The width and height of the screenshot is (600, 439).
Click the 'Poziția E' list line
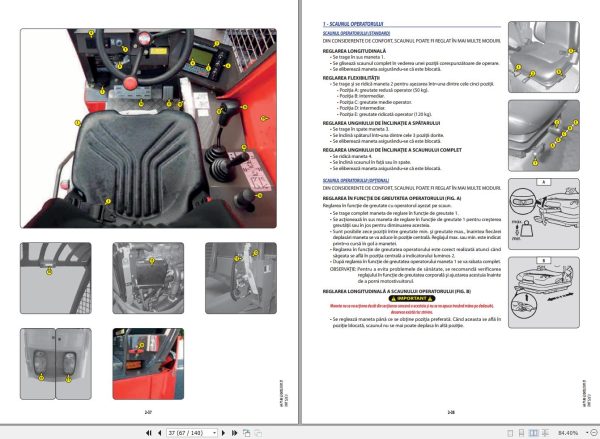[x=385, y=114]
